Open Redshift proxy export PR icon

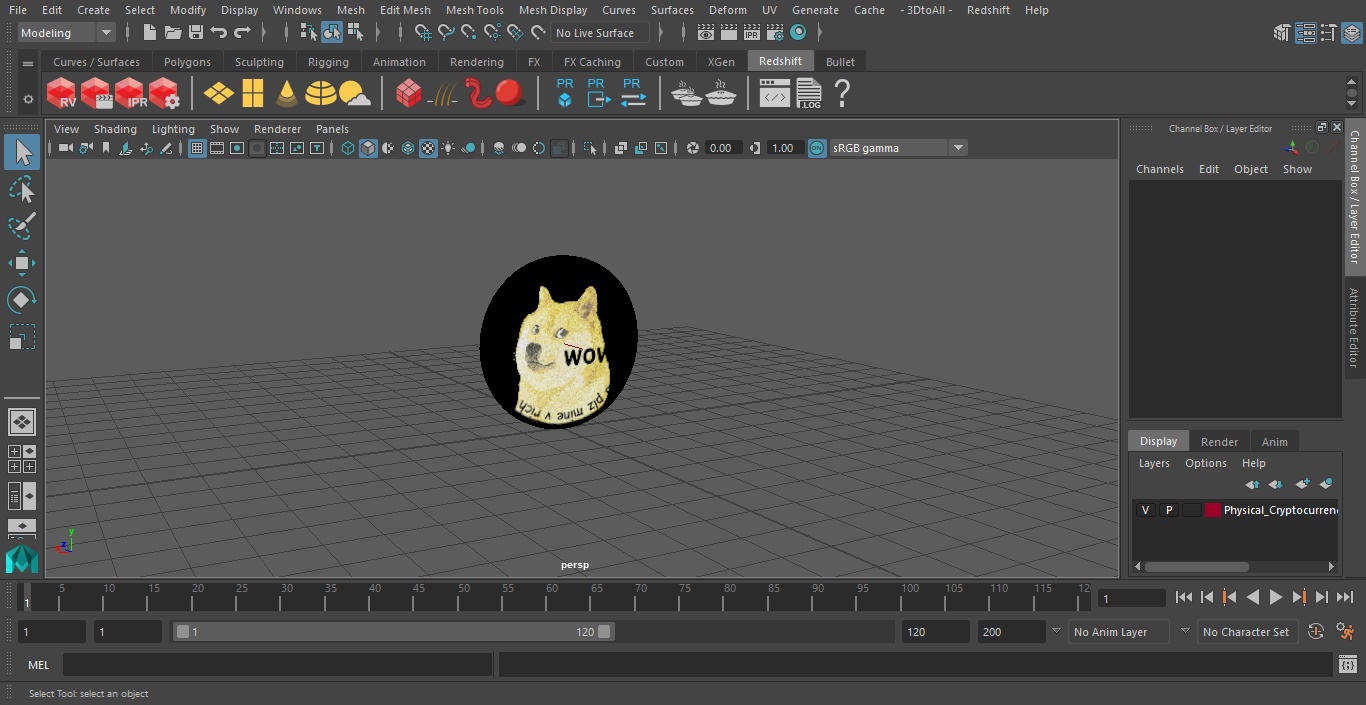point(598,93)
